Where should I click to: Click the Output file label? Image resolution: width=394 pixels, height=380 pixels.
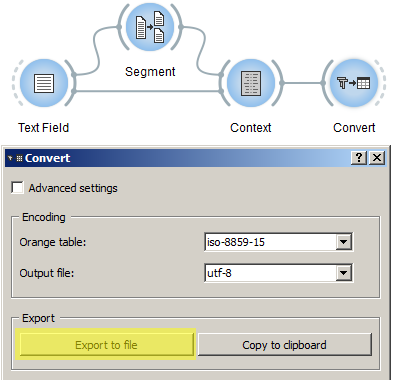[x=47, y=273]
